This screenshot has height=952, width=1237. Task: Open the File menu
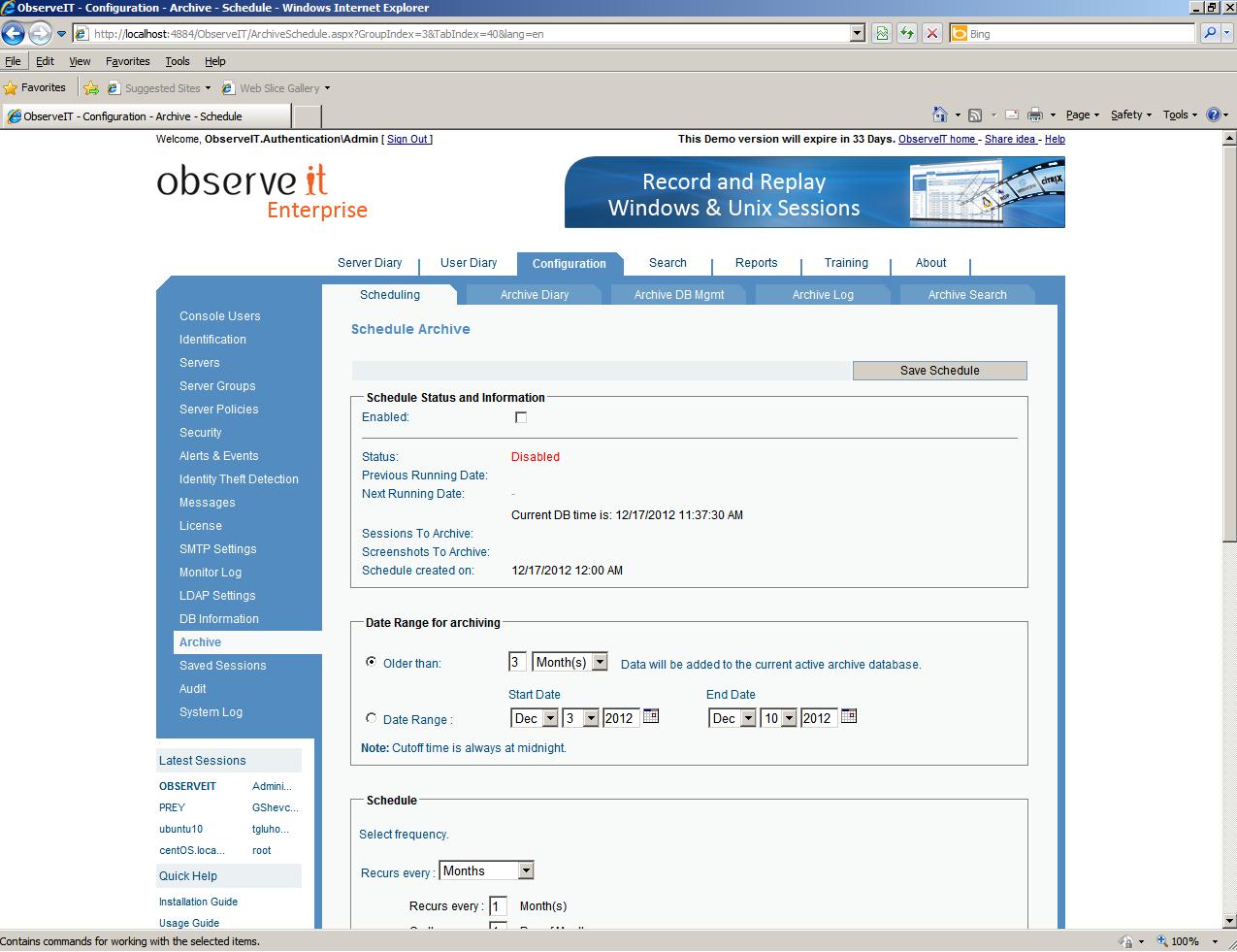pos(13,61)
